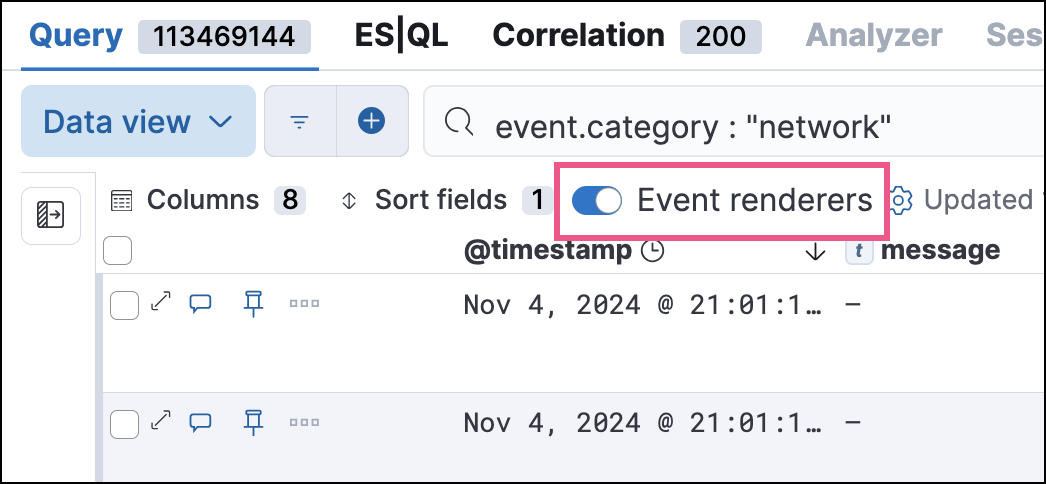The width and height of the screenshot is (1046, 484).
Task: Open the side panel toggle icon
Action: tap(51, 214)
